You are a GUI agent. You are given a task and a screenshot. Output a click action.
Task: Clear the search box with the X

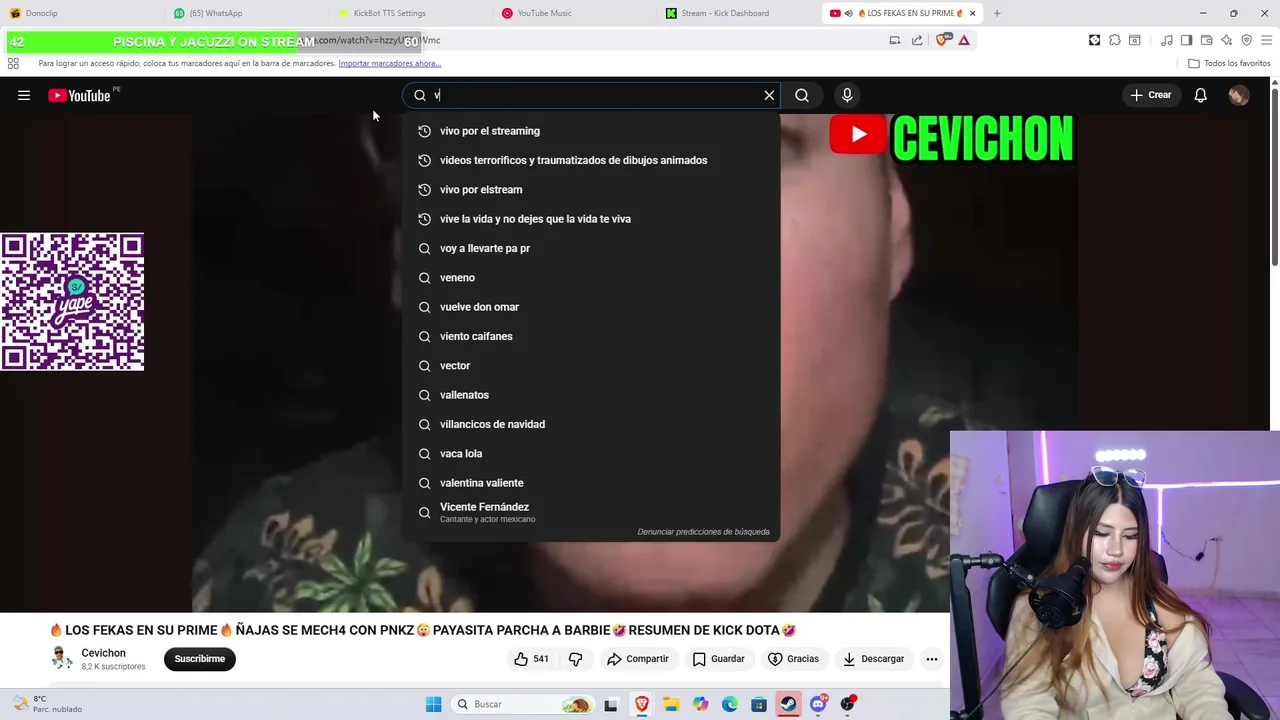769,95
